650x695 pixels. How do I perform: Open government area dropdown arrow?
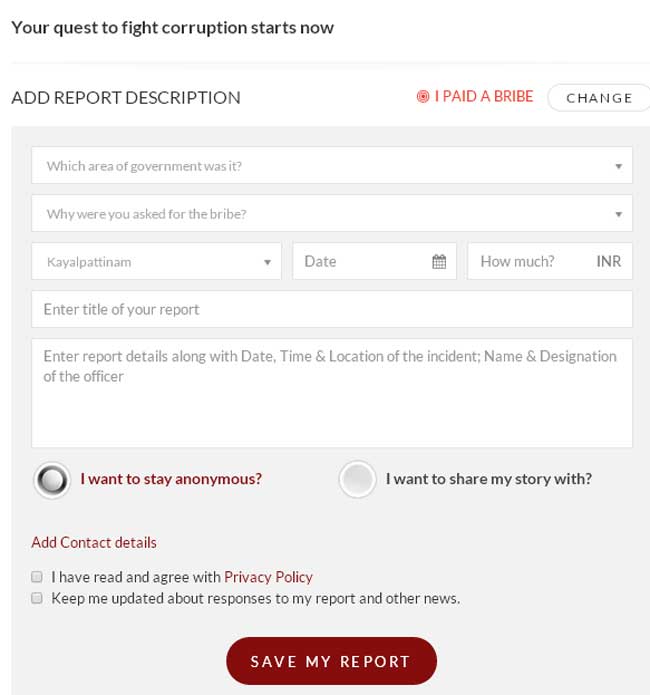pos(619,166)
